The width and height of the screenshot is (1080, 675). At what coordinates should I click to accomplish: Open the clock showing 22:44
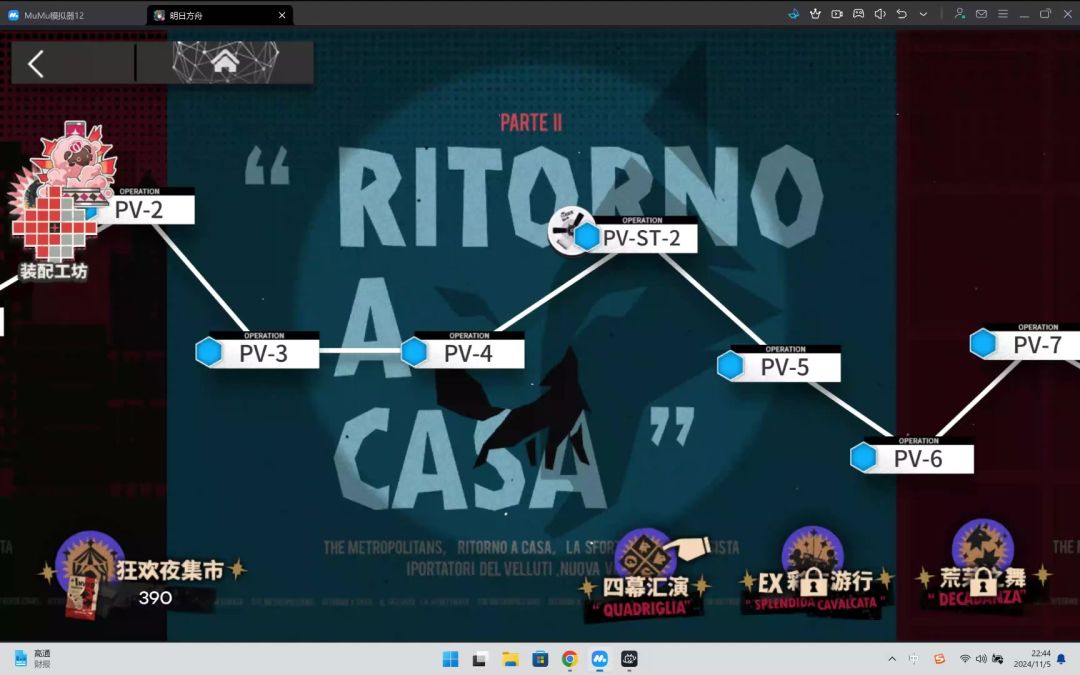click(x=1032, y=658)
